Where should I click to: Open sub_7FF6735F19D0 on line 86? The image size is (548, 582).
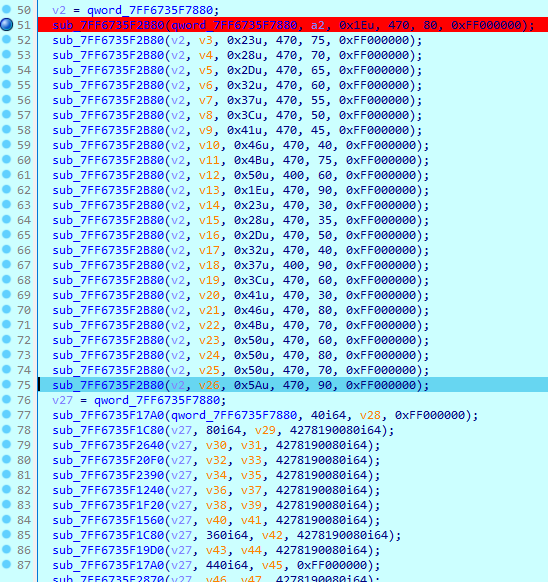[108, 550]
